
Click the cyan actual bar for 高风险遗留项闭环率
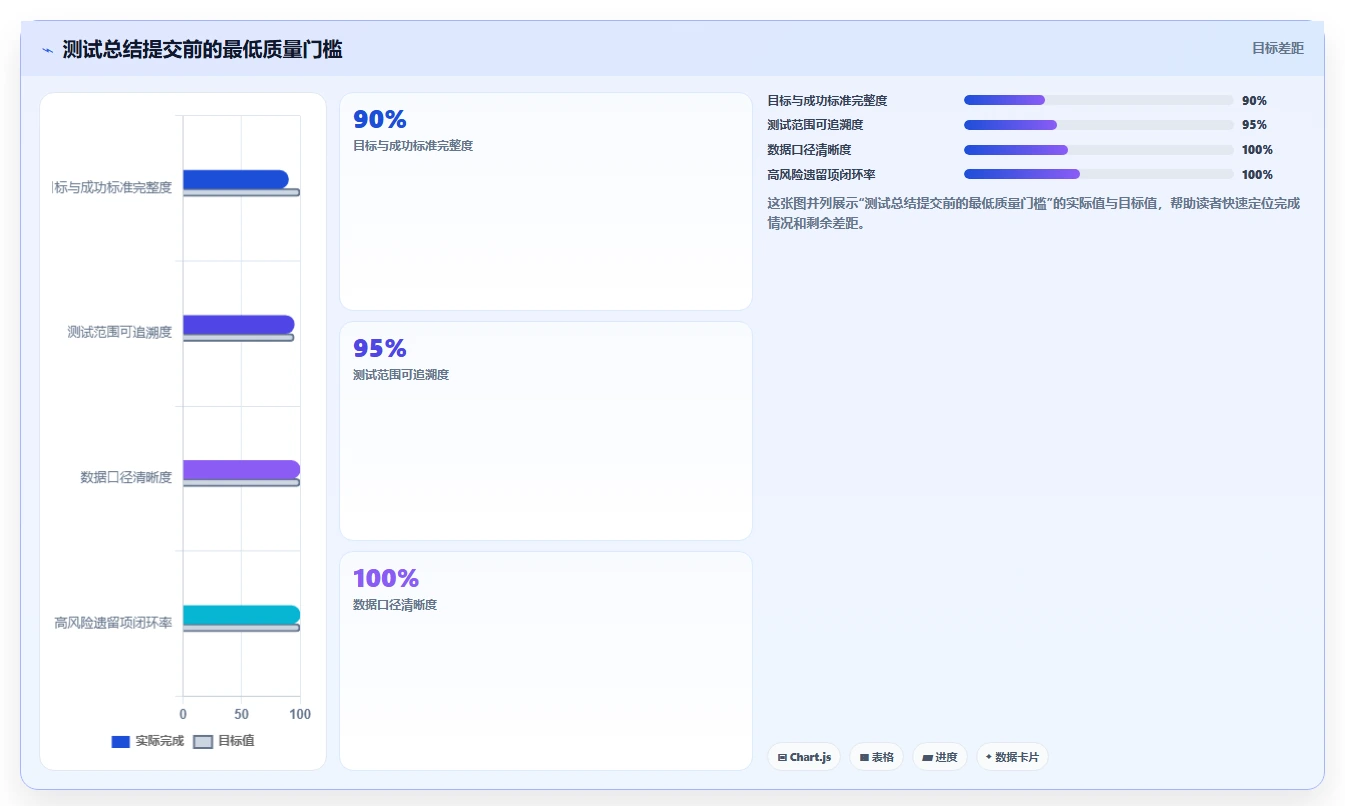(241, 614)
